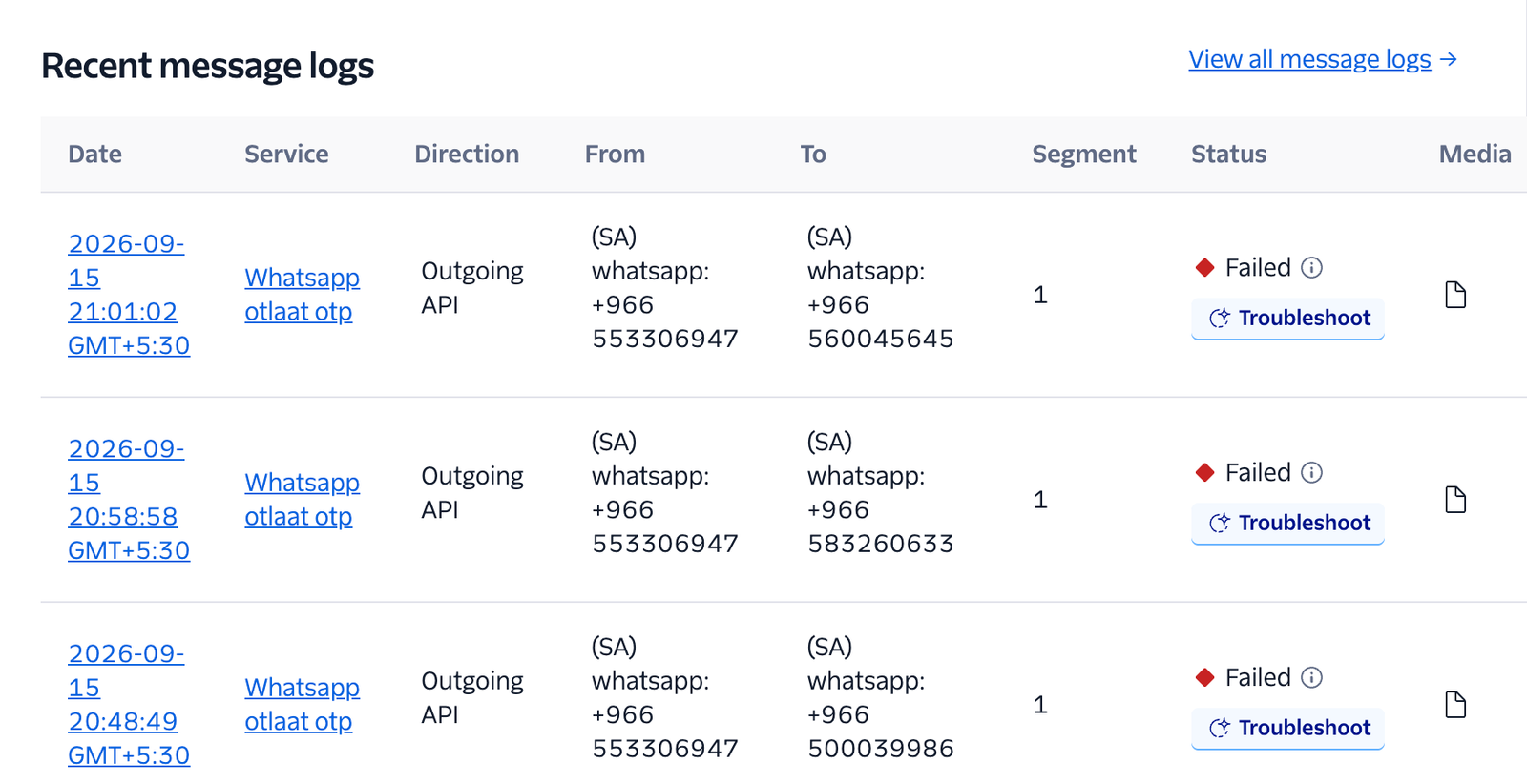Open log dated 2026-09-15 20:48:49

[128, 705]
